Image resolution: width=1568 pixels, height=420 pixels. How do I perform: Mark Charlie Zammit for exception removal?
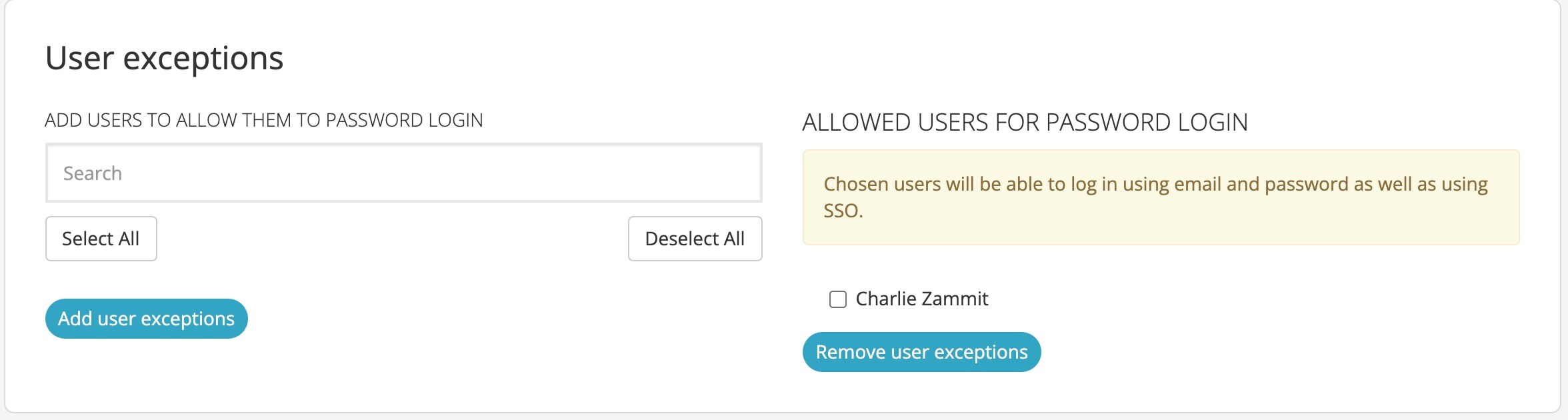pyautogui.click(x=838, y=299)
